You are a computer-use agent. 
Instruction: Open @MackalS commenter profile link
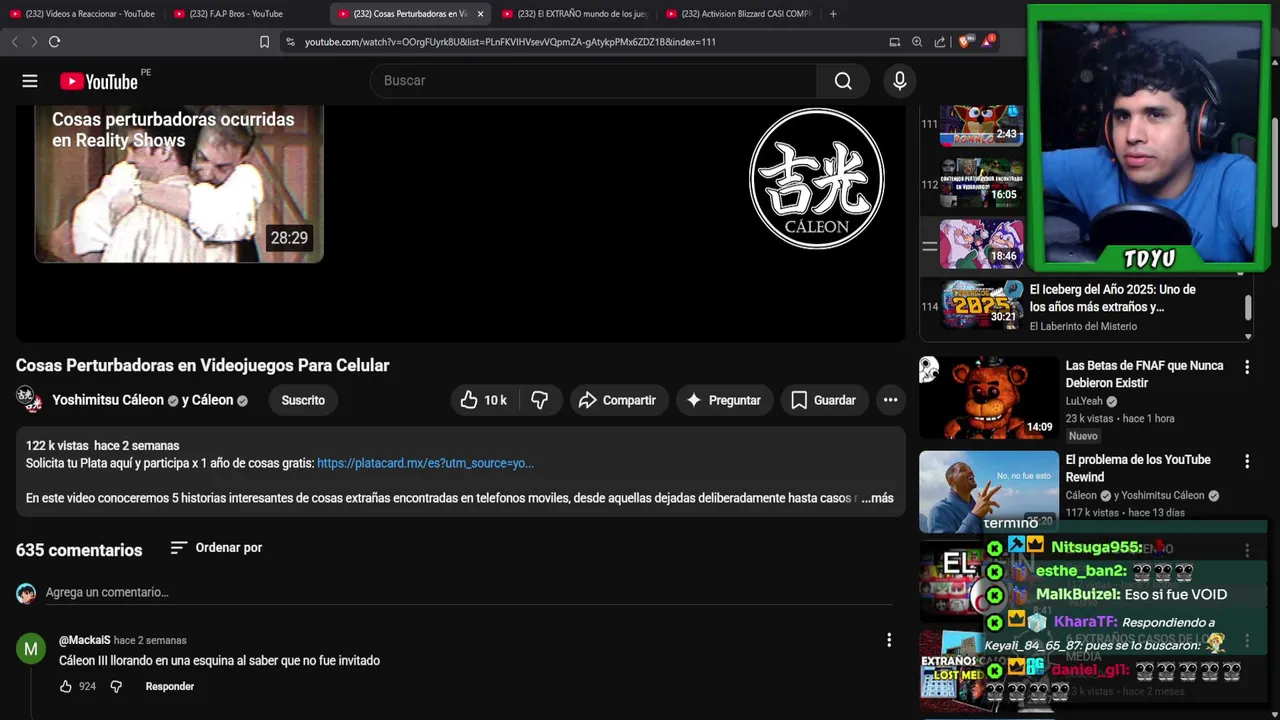pos(84,640)
